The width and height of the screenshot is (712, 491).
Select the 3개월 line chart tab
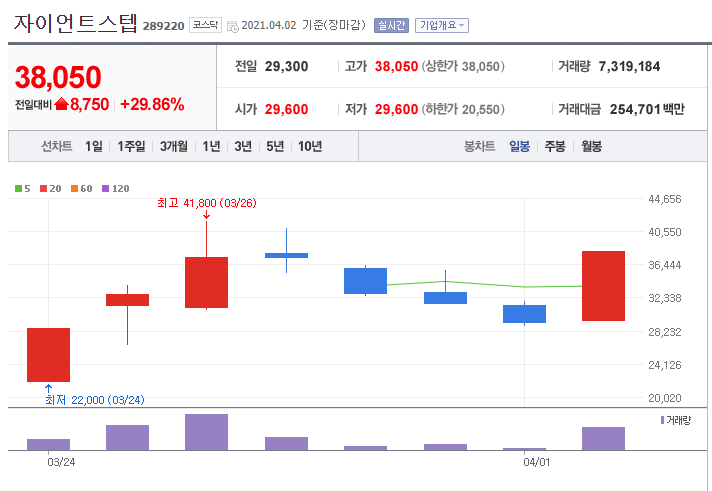(173, 146)
